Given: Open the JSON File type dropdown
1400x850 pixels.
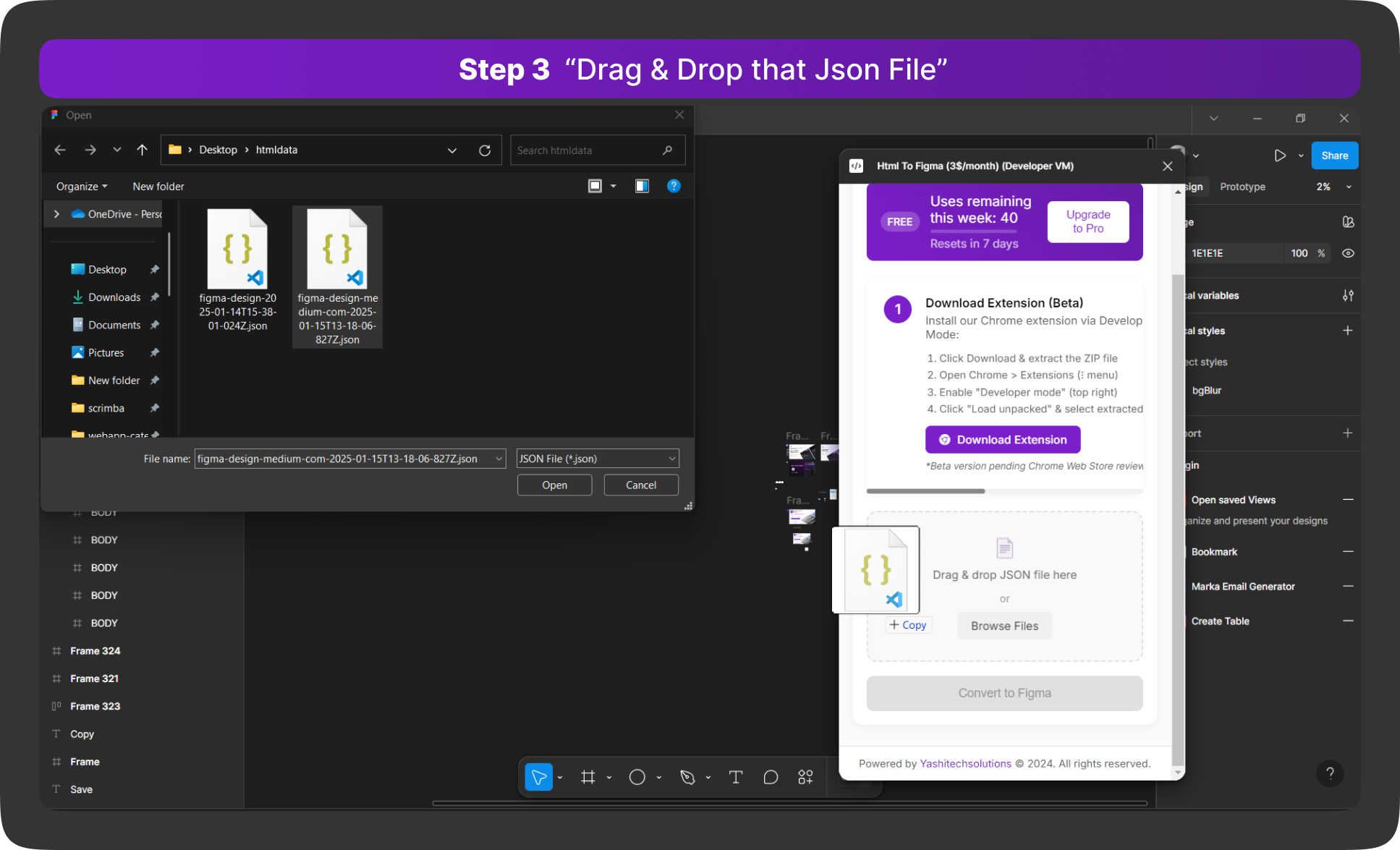Looking at the screenshot, I should [598, 459].
